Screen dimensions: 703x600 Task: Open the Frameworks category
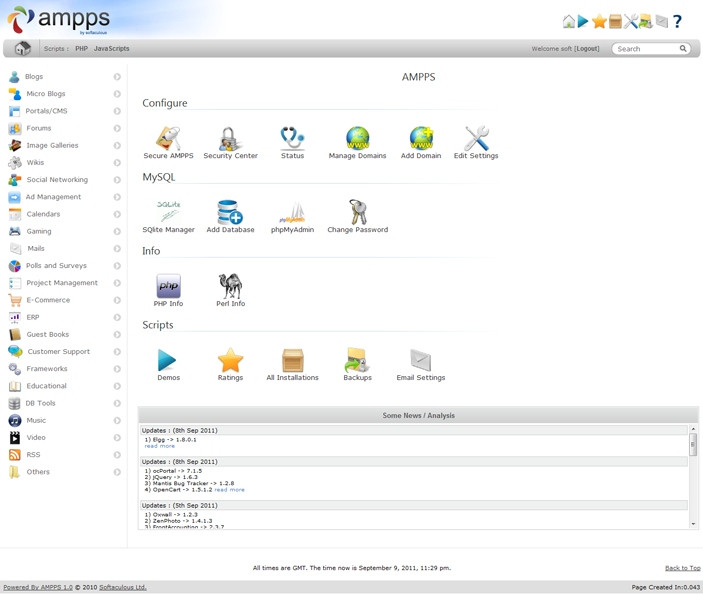47,369
